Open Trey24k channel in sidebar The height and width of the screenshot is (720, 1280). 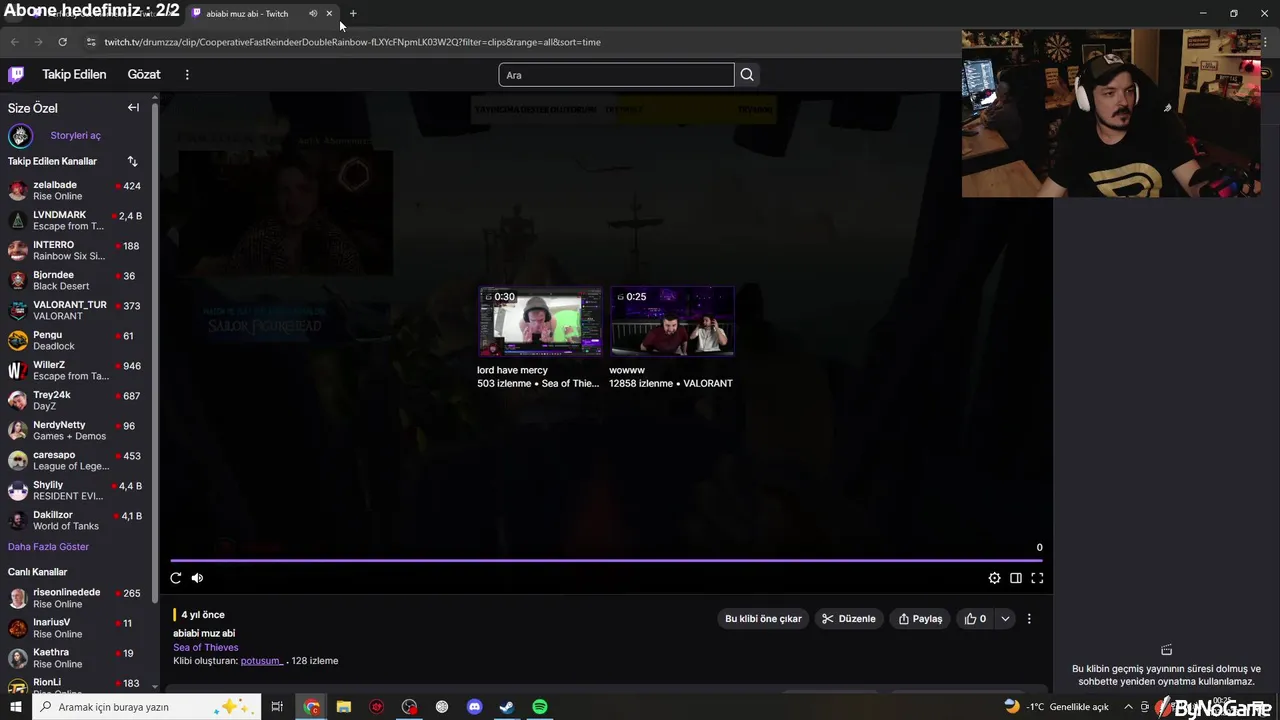(x=75, y=400)
